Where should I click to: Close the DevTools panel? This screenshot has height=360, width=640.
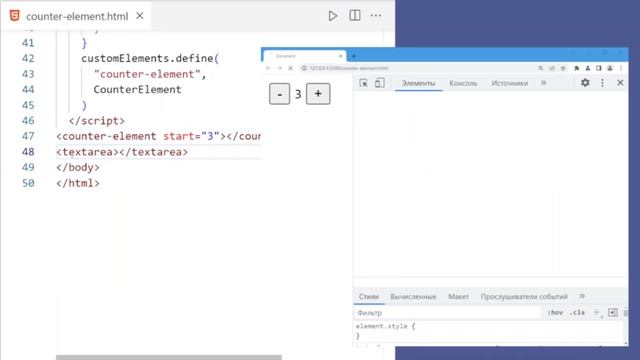[620, 83]
